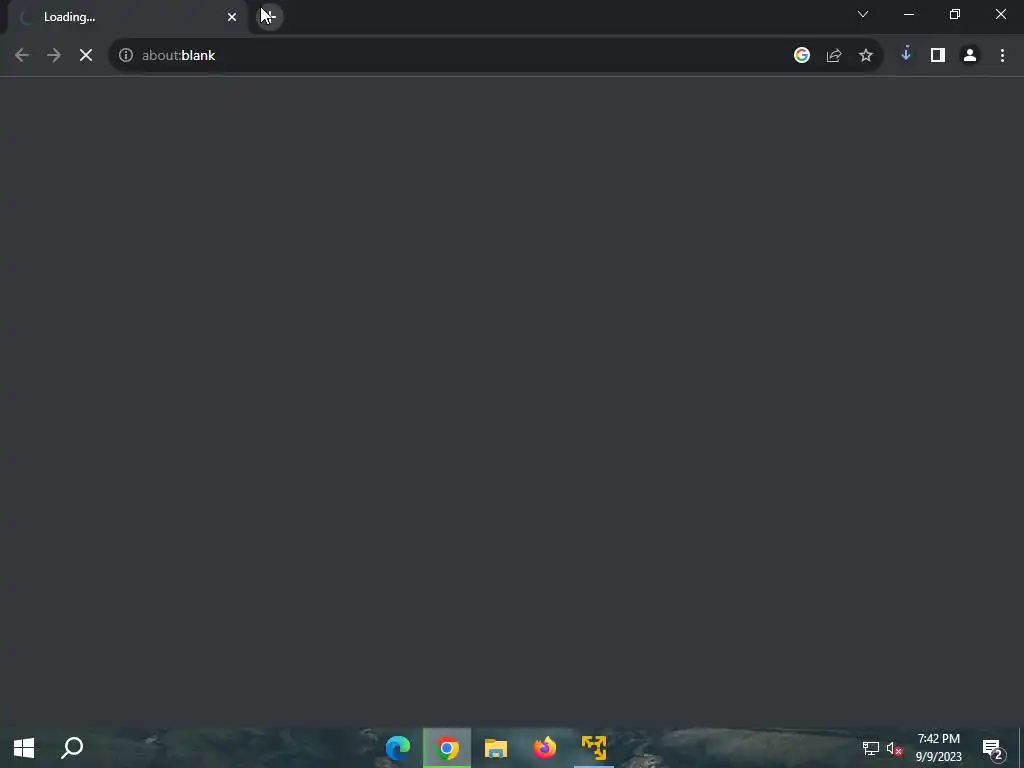Image resolution: width=1024 pixels, height=768 pixels.
Task: Open network status tray icon
Action: coord(871,748)
